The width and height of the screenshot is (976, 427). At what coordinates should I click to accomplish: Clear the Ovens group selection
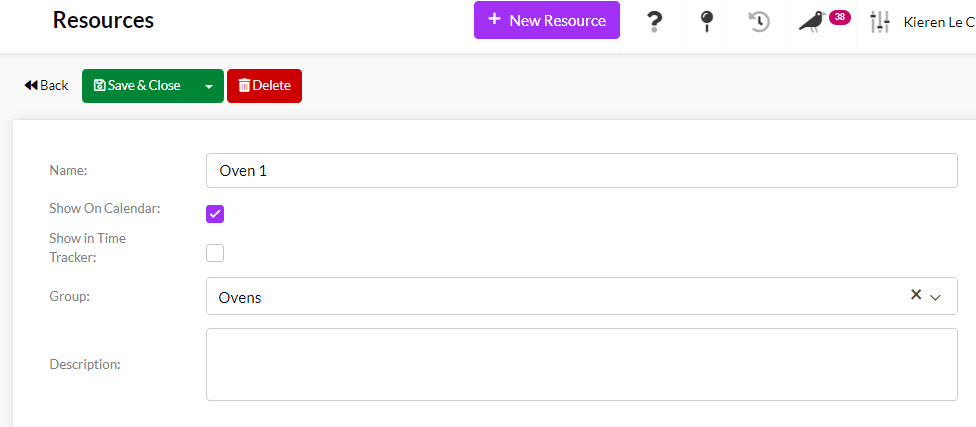(x=916, y=295)
